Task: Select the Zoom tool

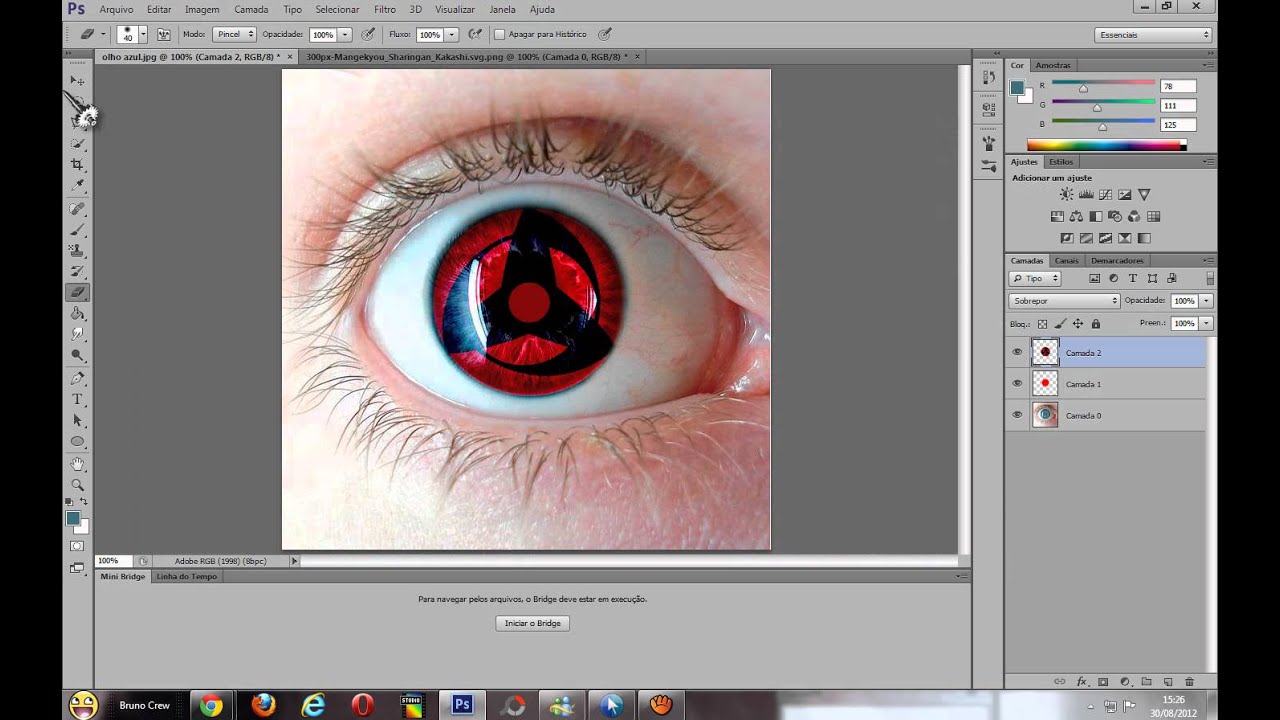Action: click(x=77, y=485)
